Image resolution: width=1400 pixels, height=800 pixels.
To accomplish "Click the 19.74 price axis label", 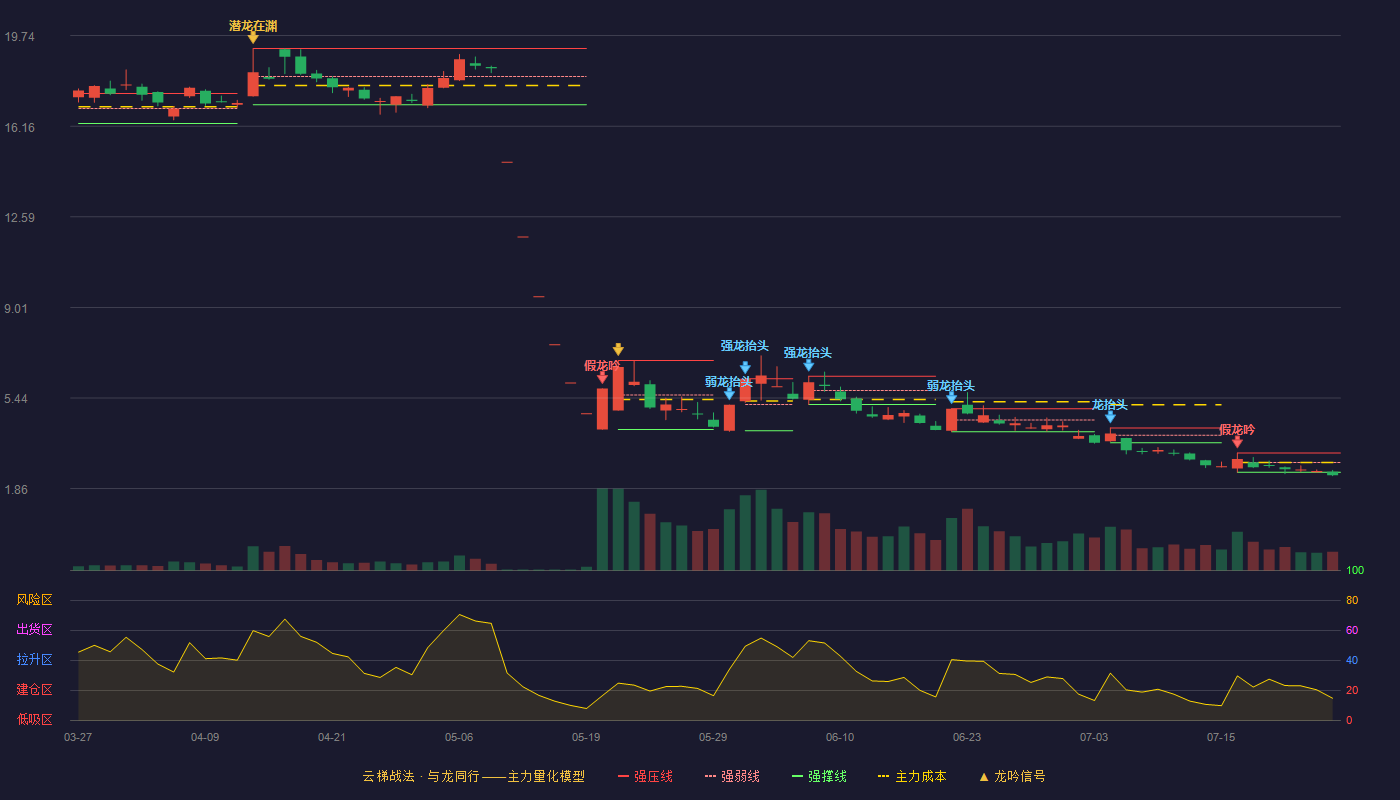I will 19,37.
